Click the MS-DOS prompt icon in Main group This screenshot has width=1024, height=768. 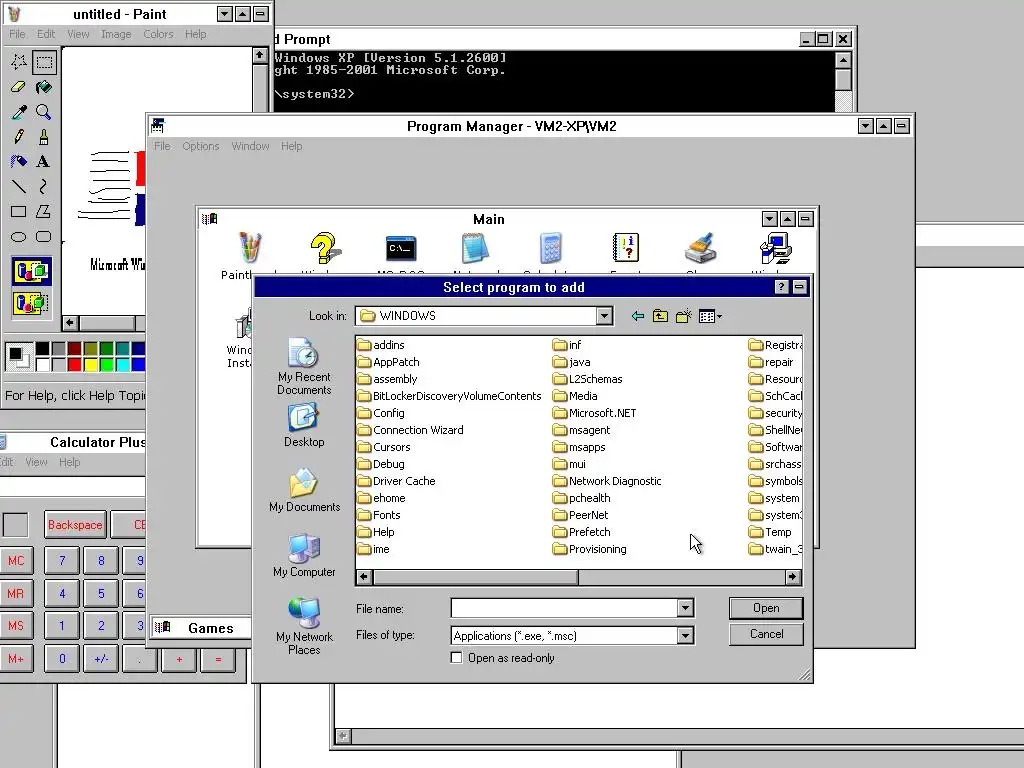point(400,249)
